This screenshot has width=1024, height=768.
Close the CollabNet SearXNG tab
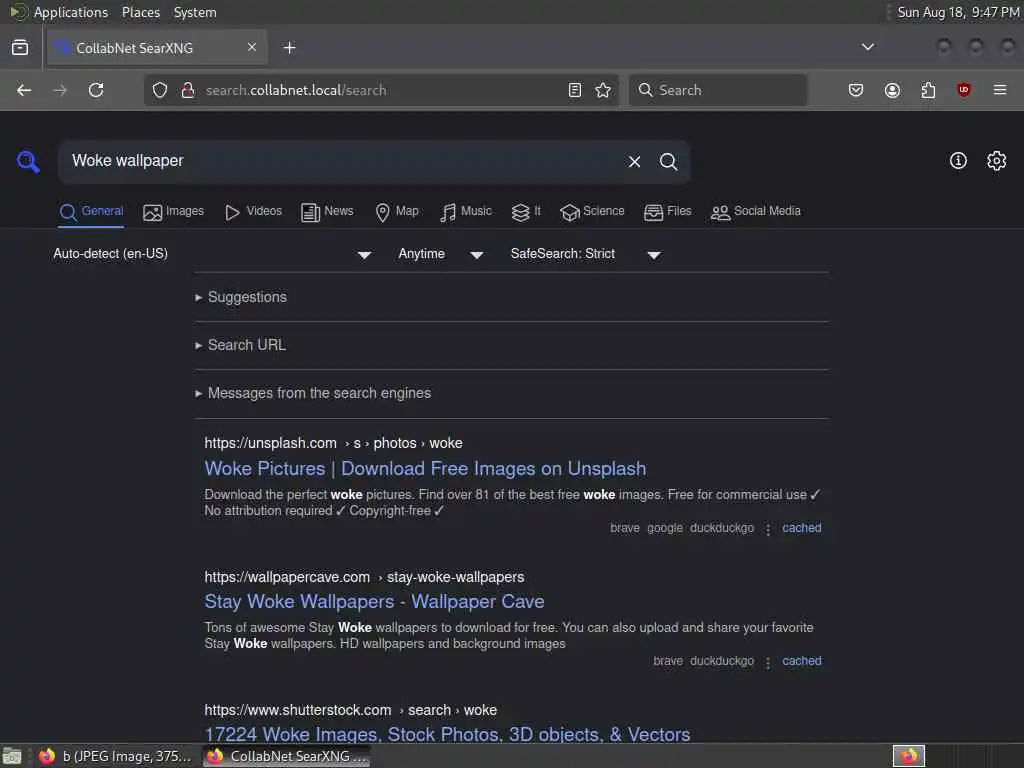[252, 47]
